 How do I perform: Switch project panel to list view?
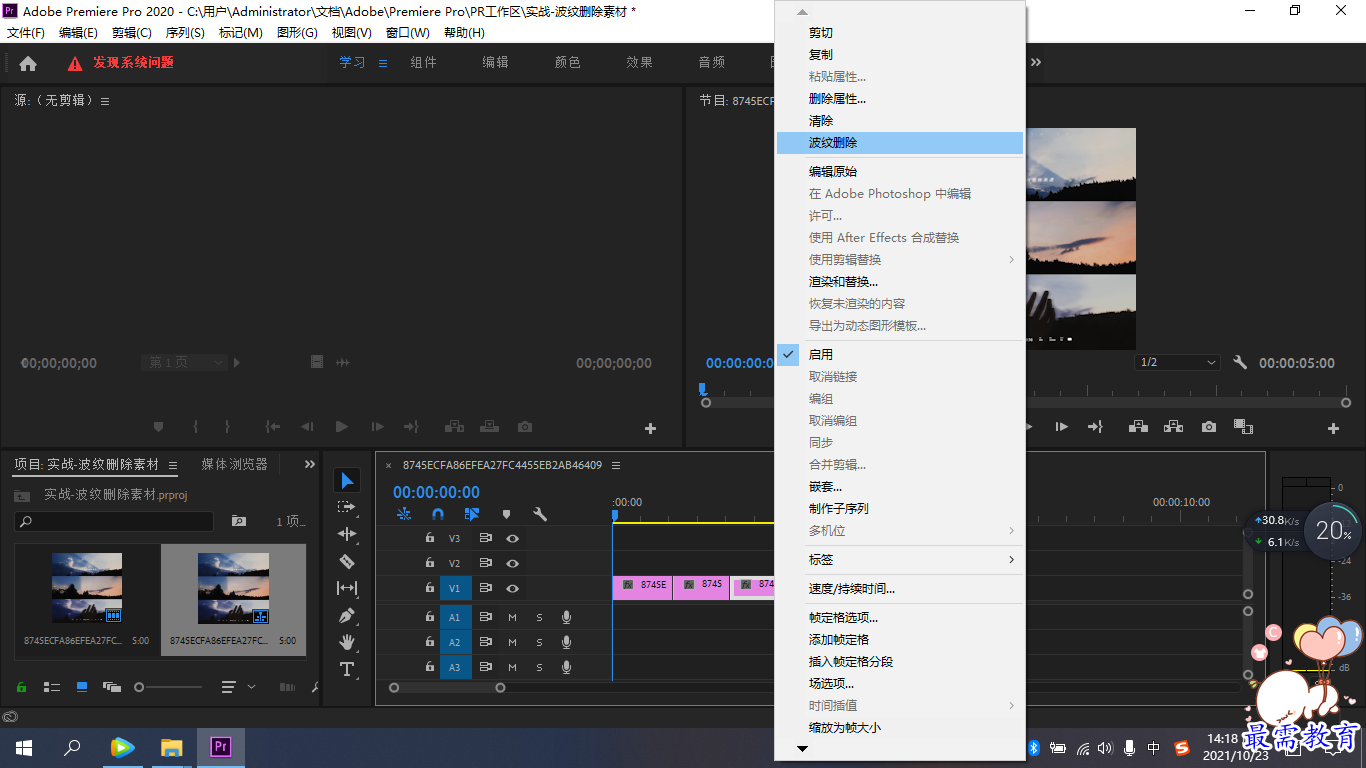coord(51,687)
